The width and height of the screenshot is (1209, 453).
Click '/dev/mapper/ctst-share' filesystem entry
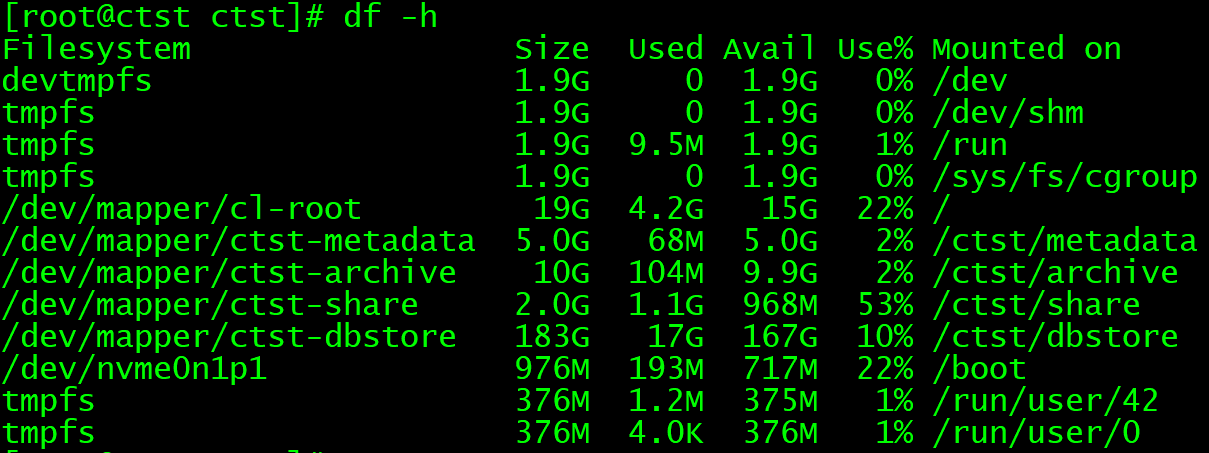pos(210,305)
